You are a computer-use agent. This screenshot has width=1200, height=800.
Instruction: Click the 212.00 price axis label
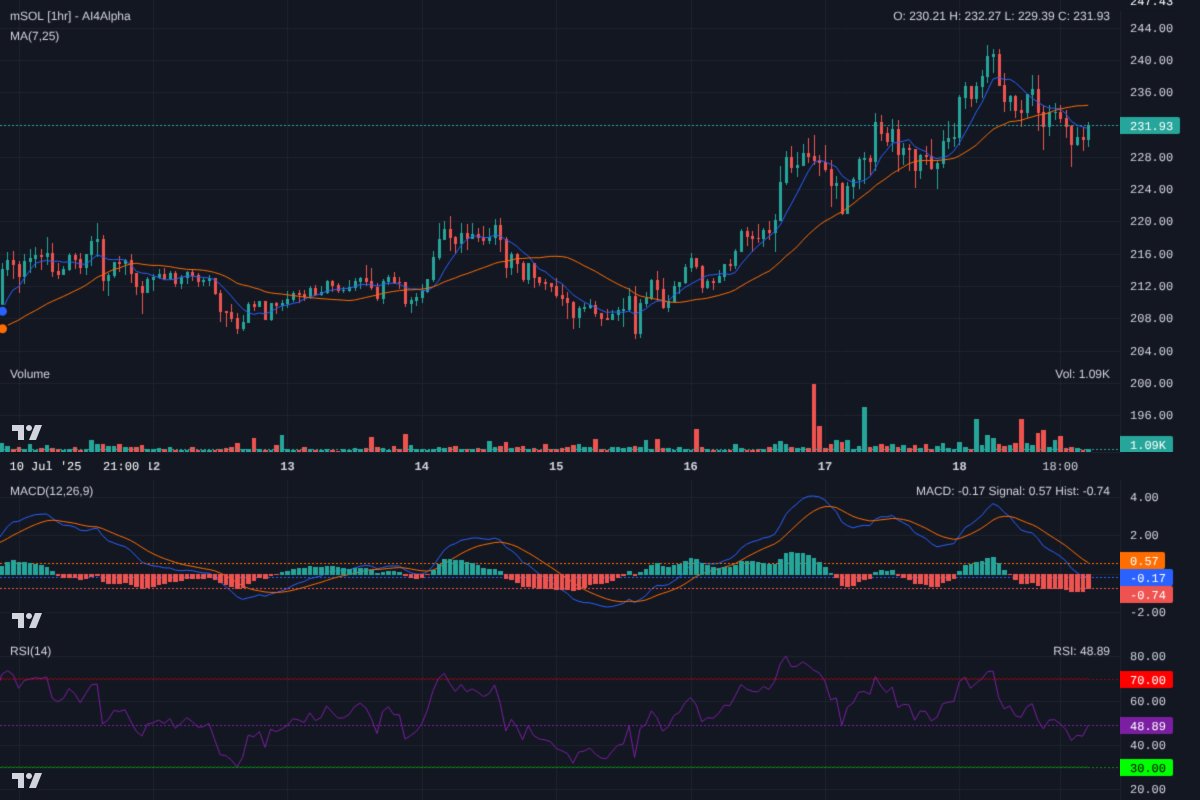click(1150, 286)
